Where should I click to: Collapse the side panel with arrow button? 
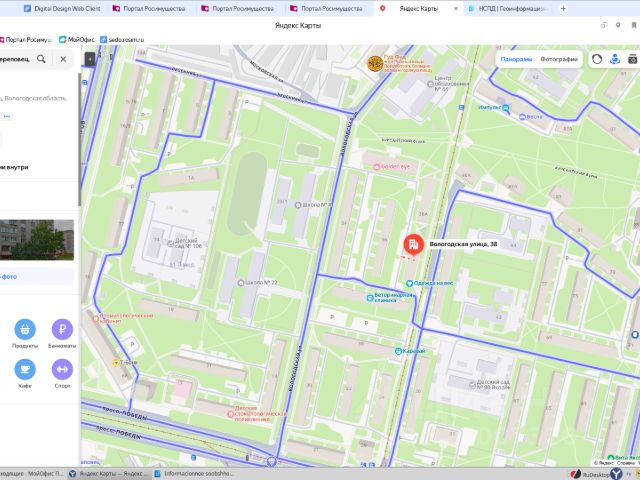(x=90, y=59)
